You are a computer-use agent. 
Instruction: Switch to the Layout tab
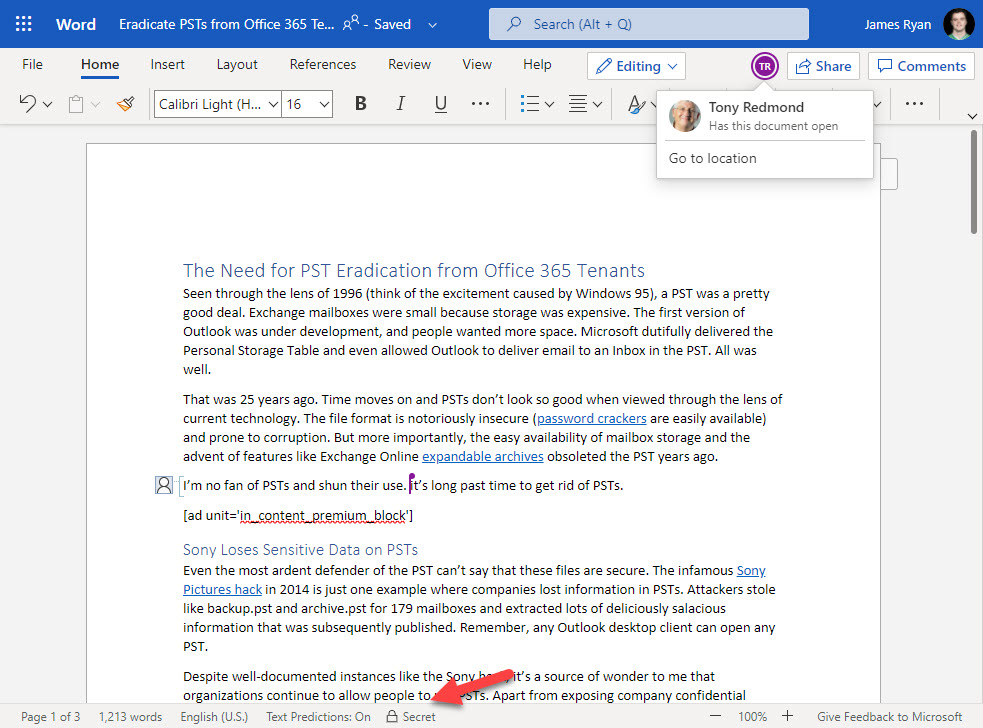237,65
